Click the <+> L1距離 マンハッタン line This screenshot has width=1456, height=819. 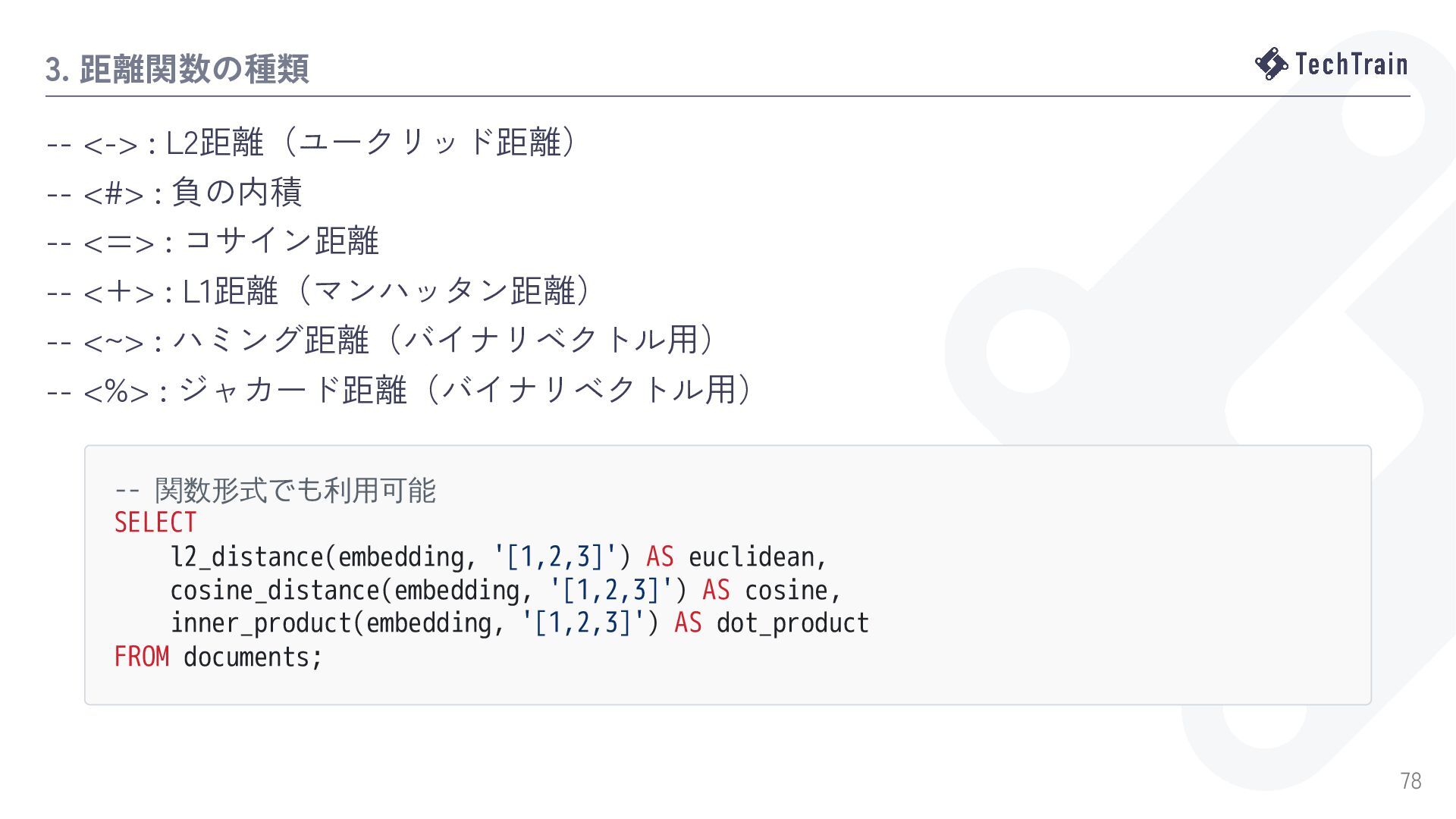tap(320, 292)
